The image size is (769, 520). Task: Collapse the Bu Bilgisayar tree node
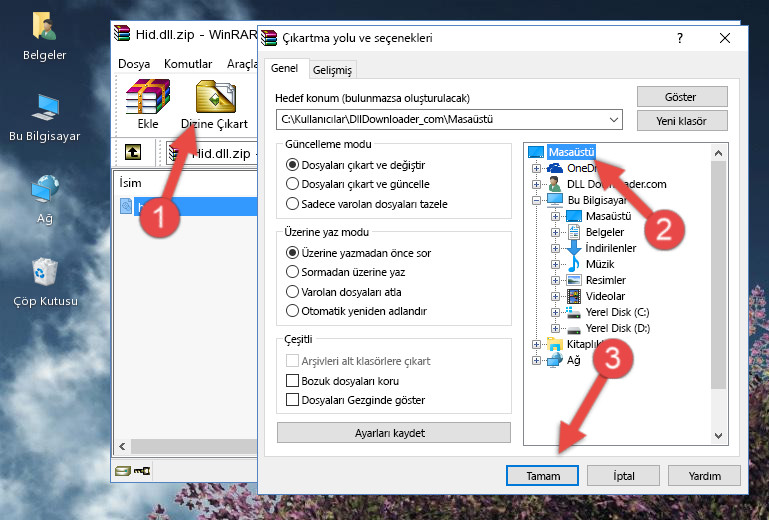coord(537,200)
